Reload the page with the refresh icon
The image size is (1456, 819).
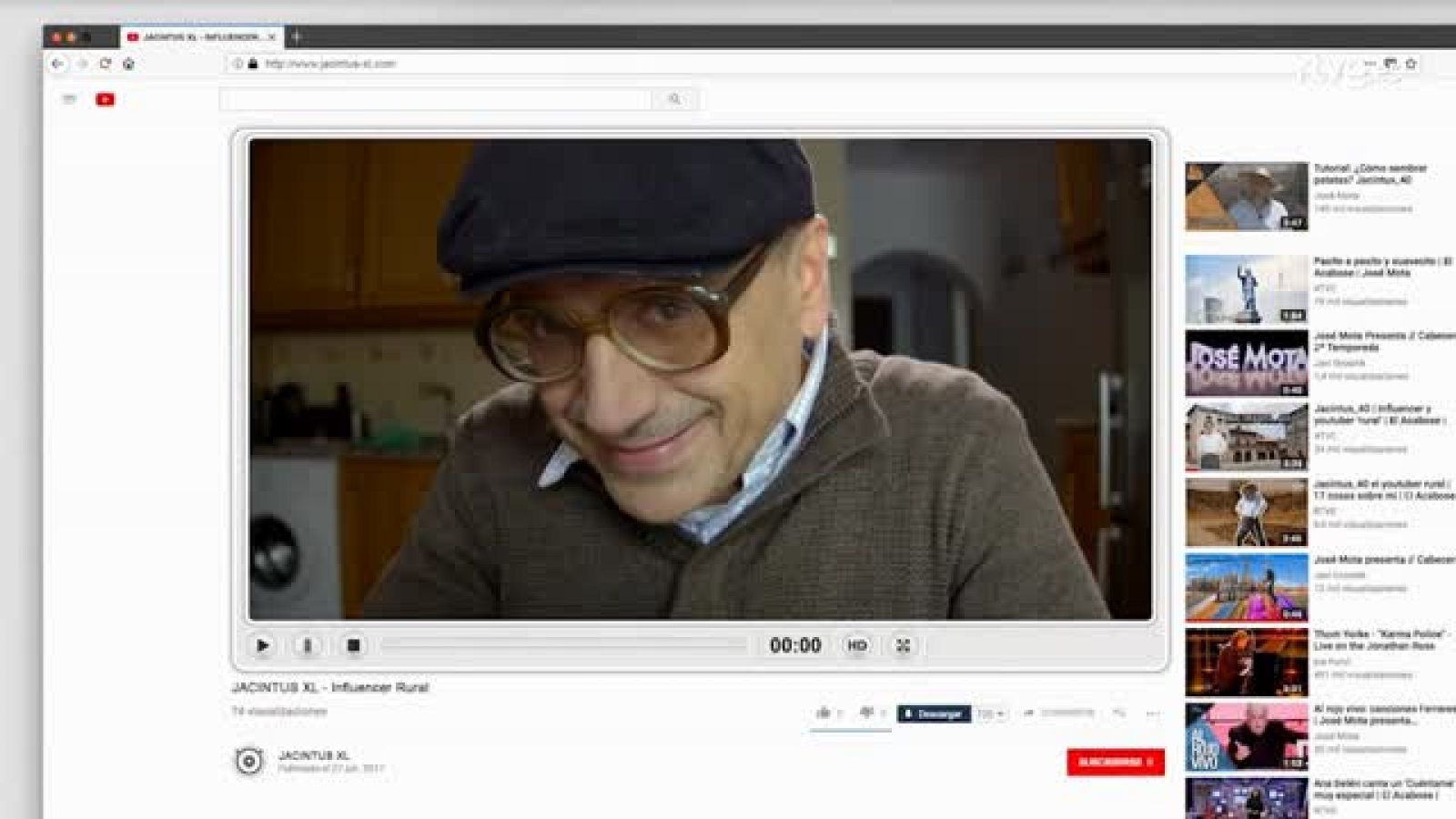[x=105, y=64]
